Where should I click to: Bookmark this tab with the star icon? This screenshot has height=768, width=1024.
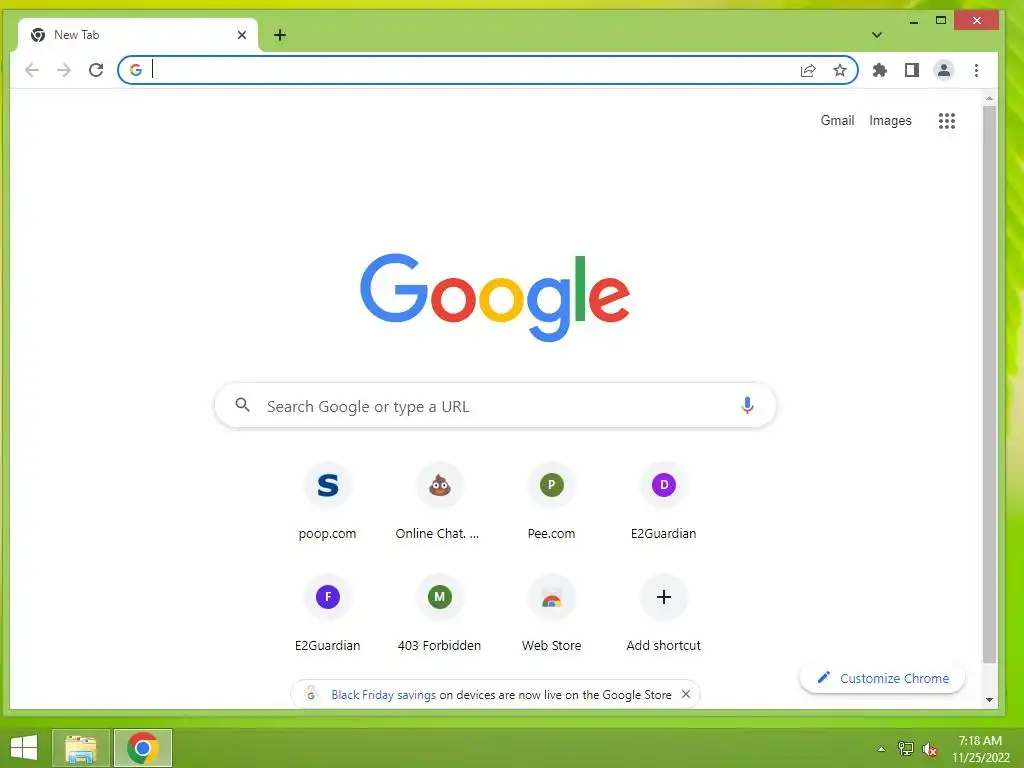click(840, 70)
